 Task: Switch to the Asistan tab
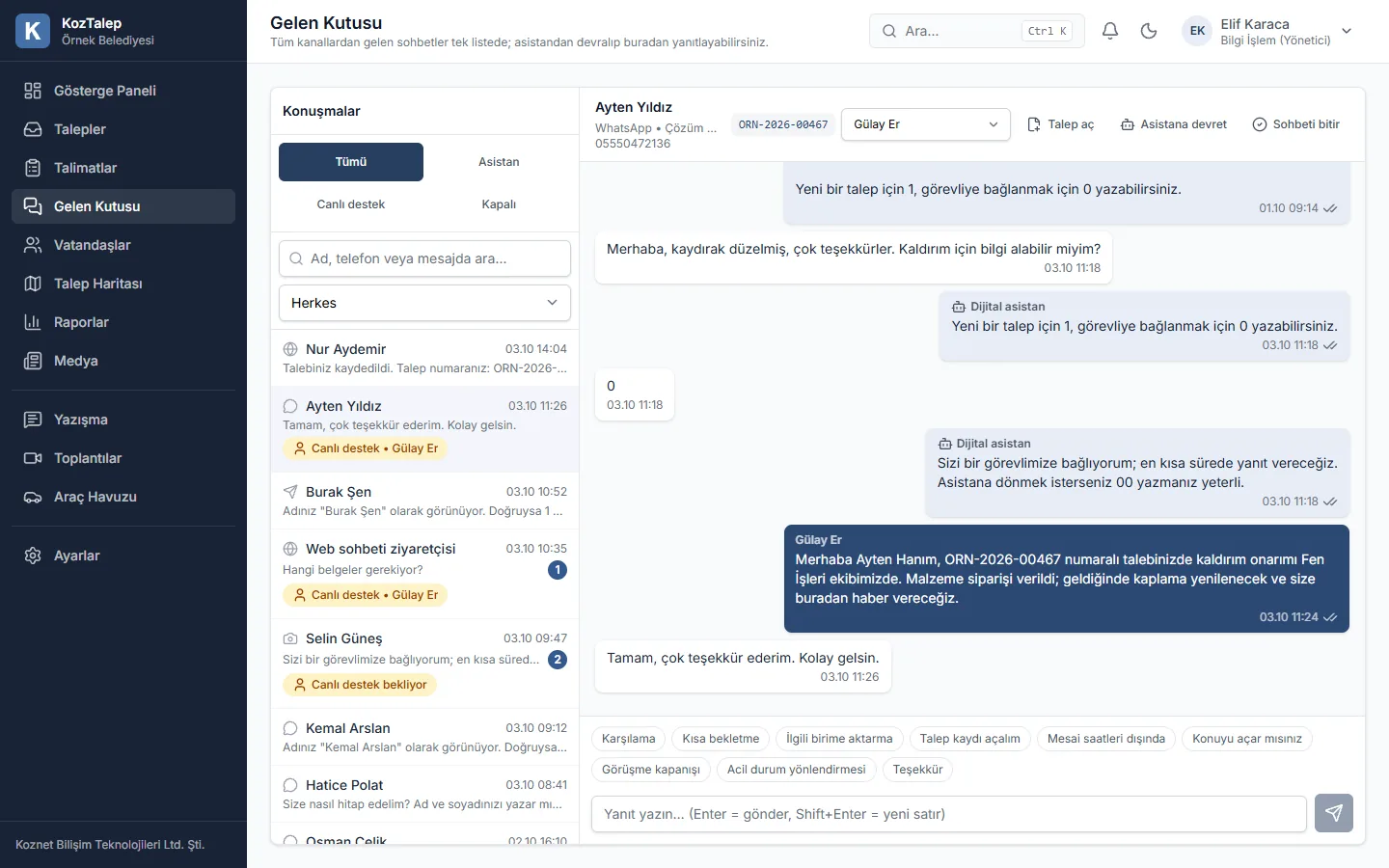[499, 162]
